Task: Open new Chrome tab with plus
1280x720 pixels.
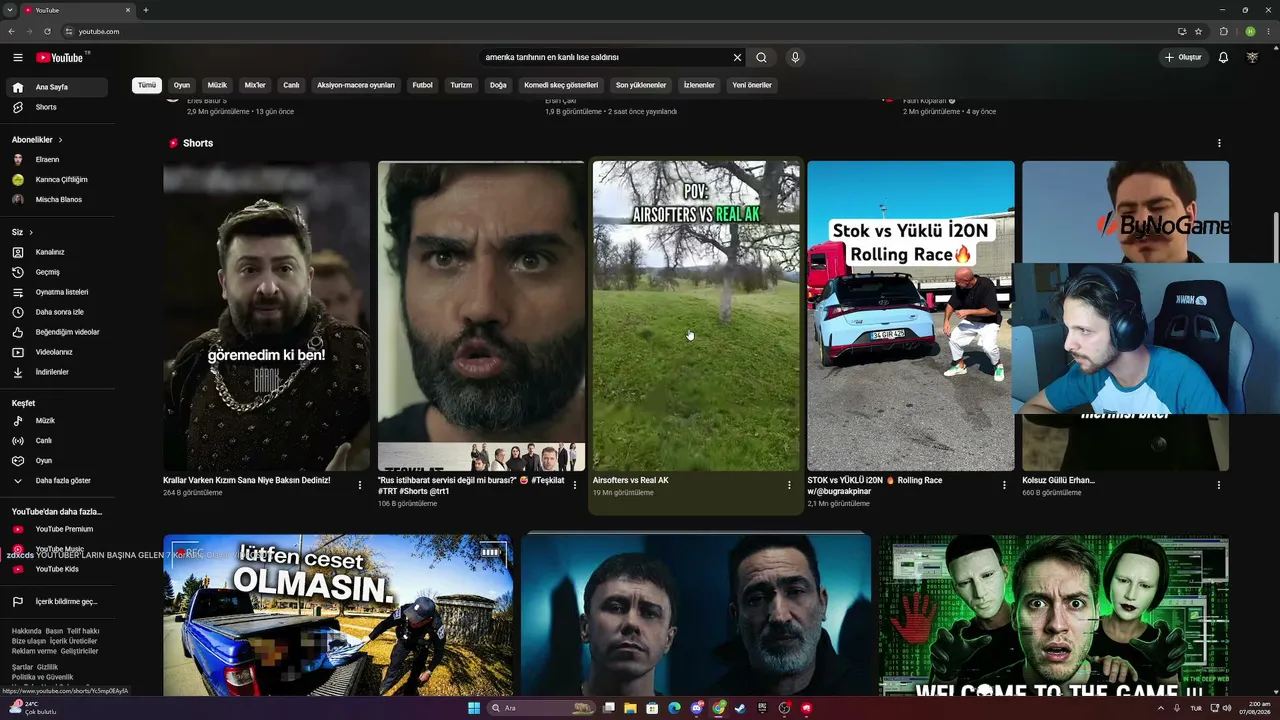Action: 146,10
